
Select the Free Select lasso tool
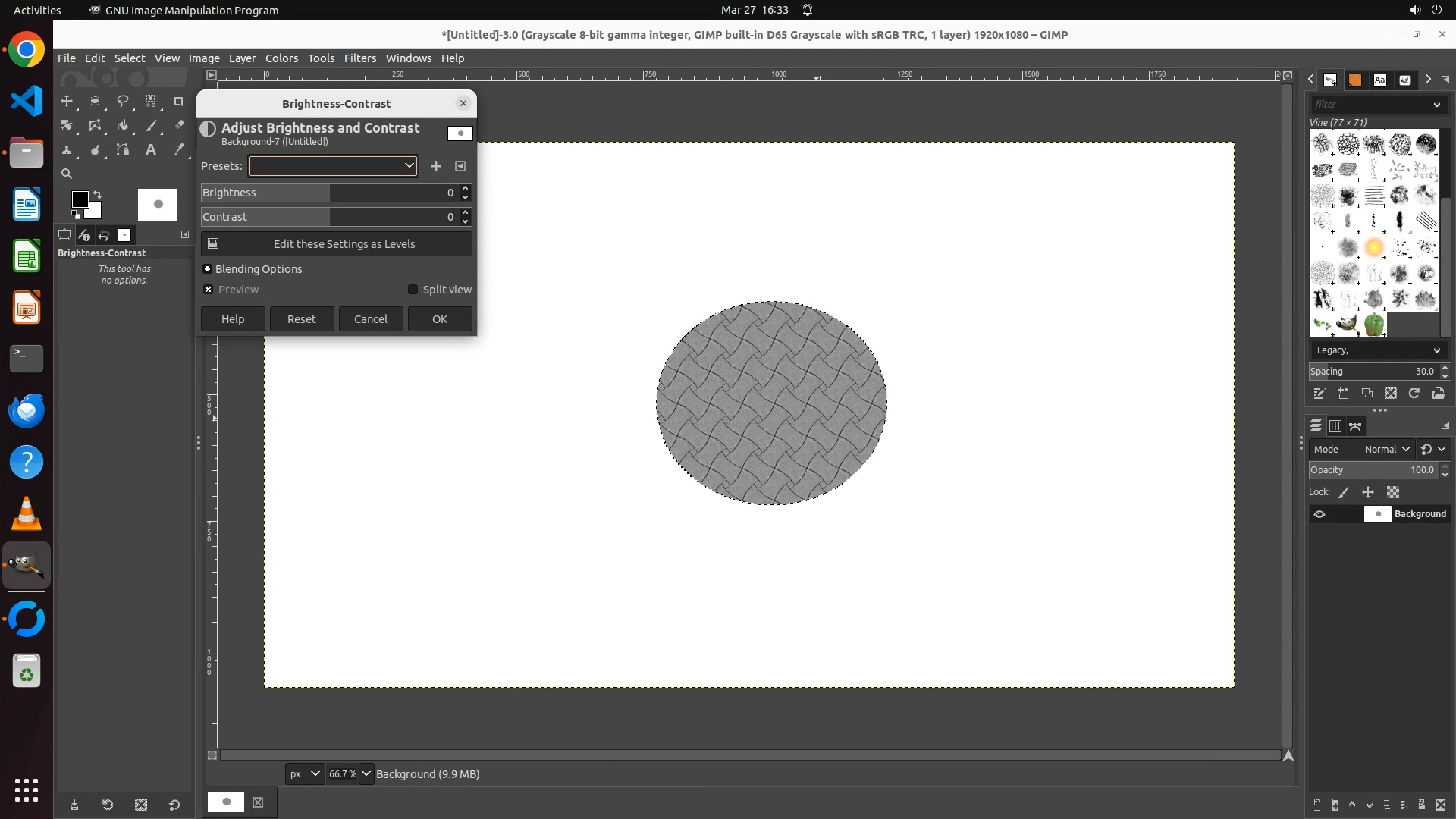point(122,101)
